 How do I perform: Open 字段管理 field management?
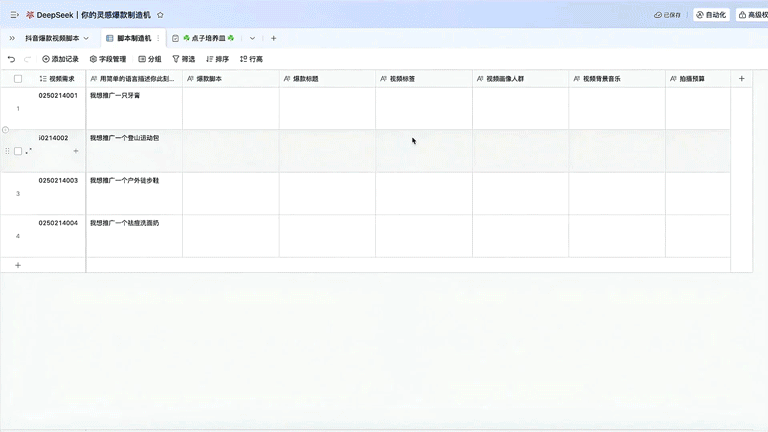pyautogui.click(x=108, y=59)
